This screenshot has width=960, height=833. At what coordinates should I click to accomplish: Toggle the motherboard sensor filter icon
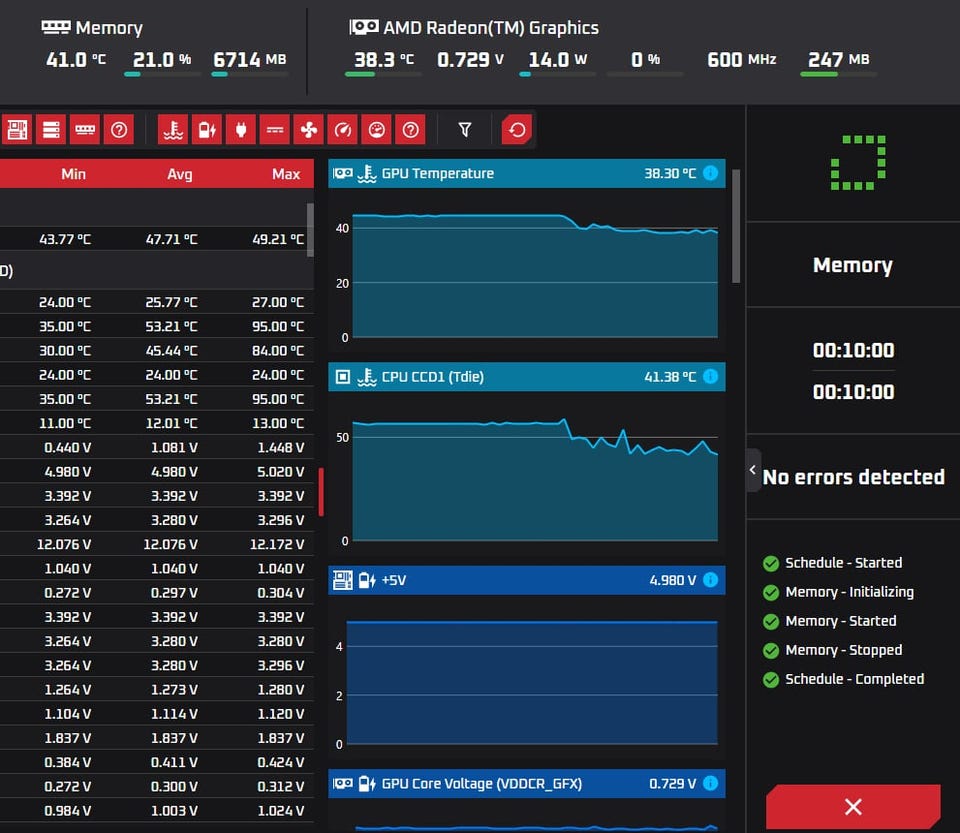click(17, 130)
